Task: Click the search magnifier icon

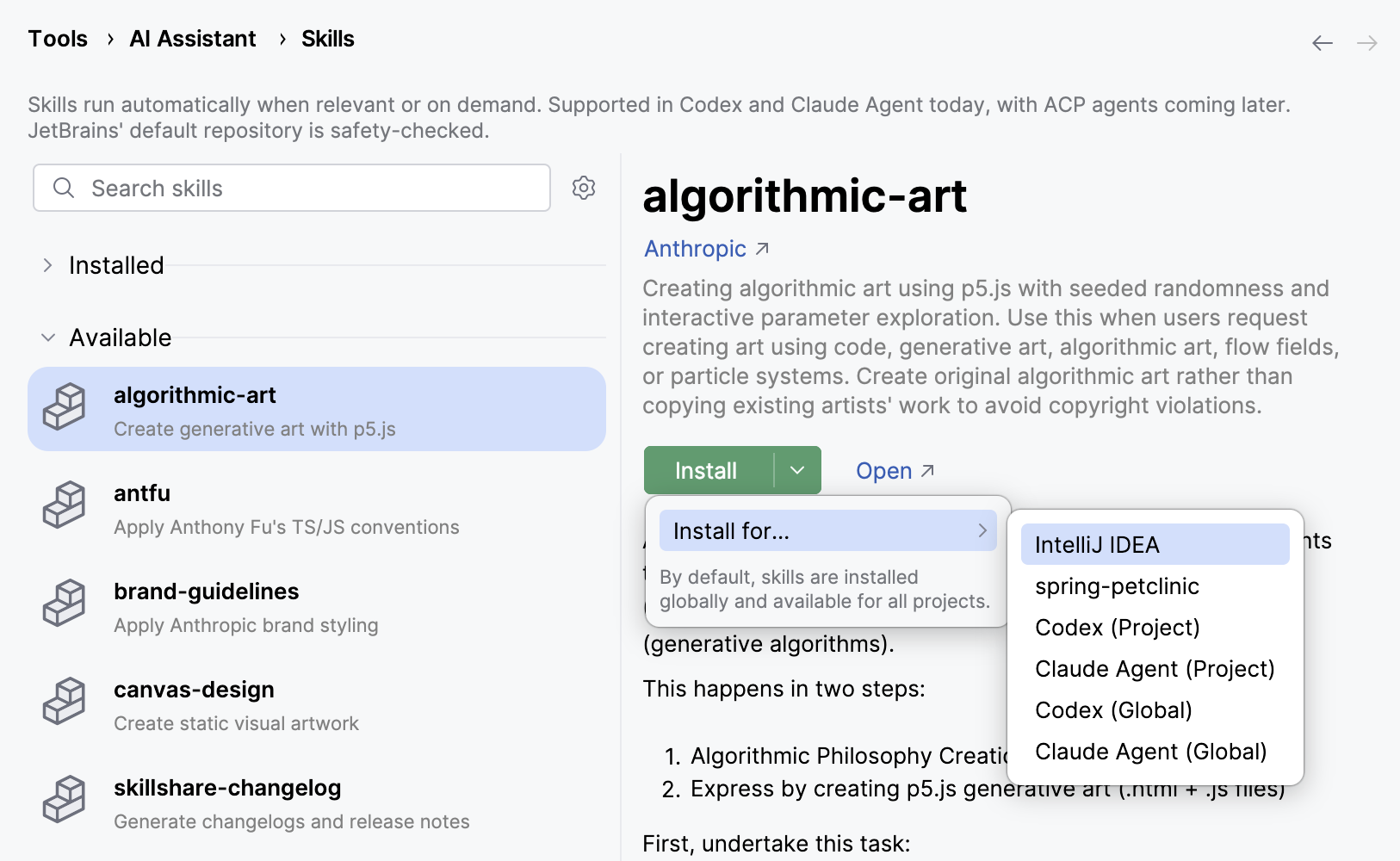Action: [x=64, y=188]
